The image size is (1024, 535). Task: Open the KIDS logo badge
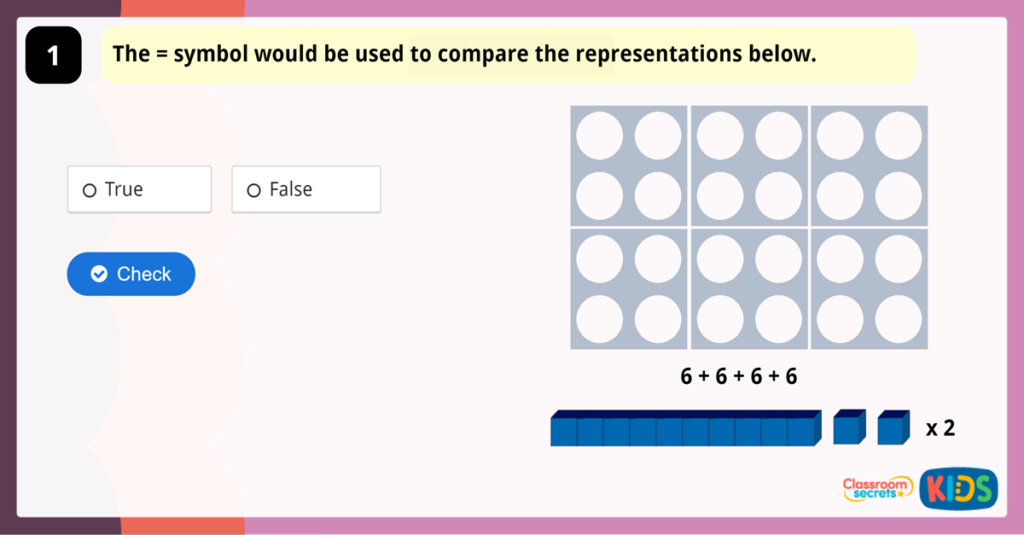click(958, 488)
